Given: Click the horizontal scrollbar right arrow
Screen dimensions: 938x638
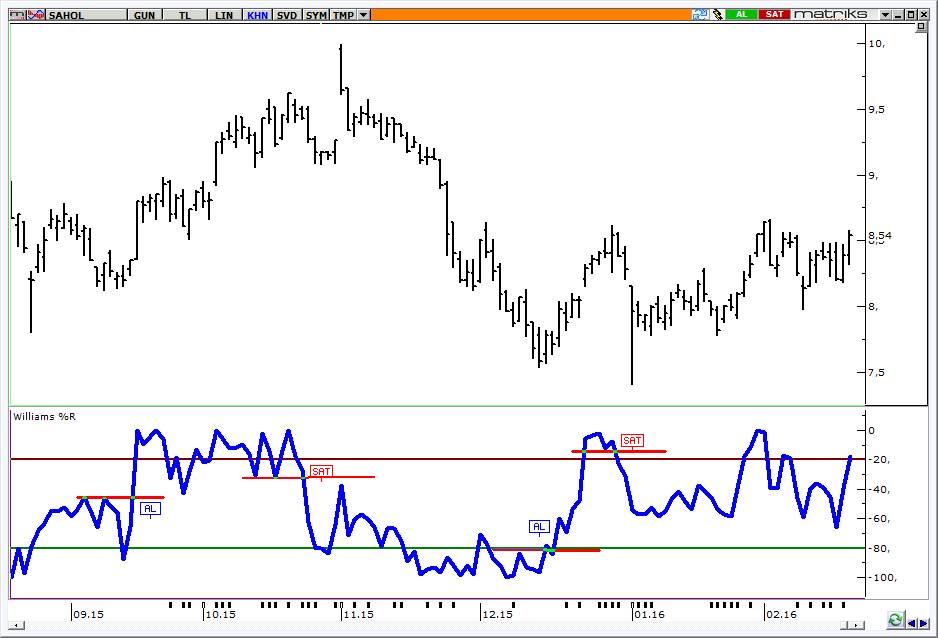Looking at the screenshot, I should pos(857,625).
